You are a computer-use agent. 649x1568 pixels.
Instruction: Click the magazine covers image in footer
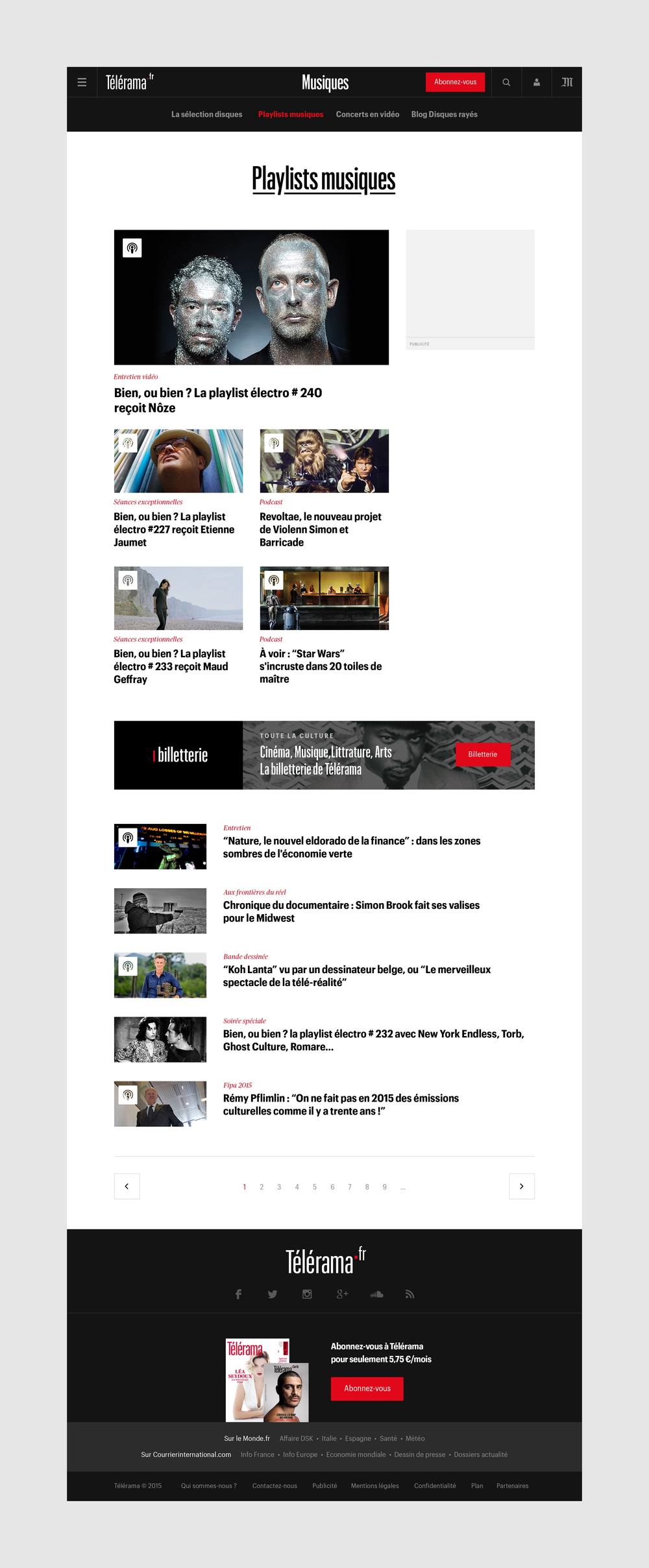(267, 1380)
